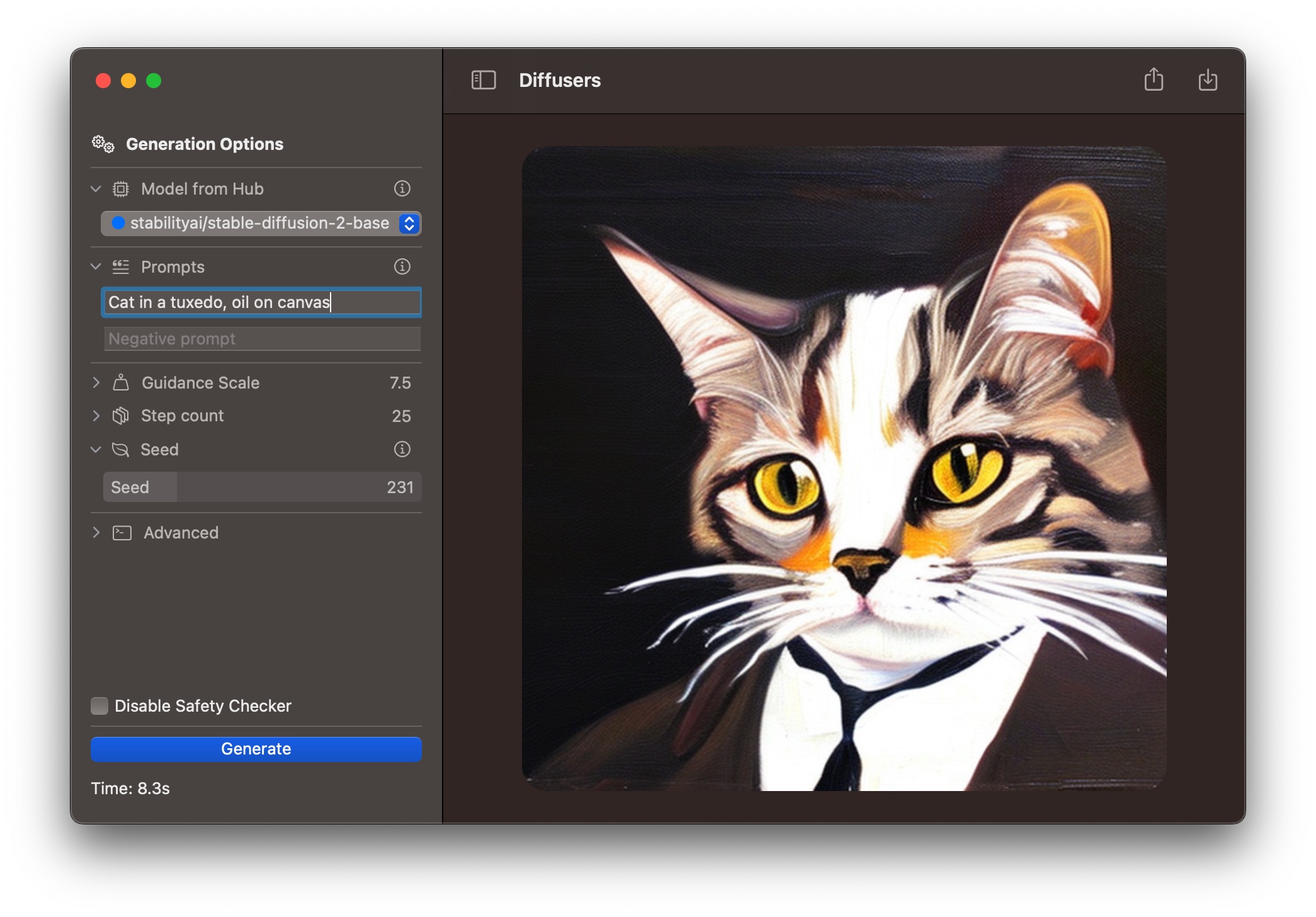The height and width of the screenshot is (917, 1316).
Task: Open the info popover for Model from Hub
Action: pyautogui.click(x=402, y=188)
